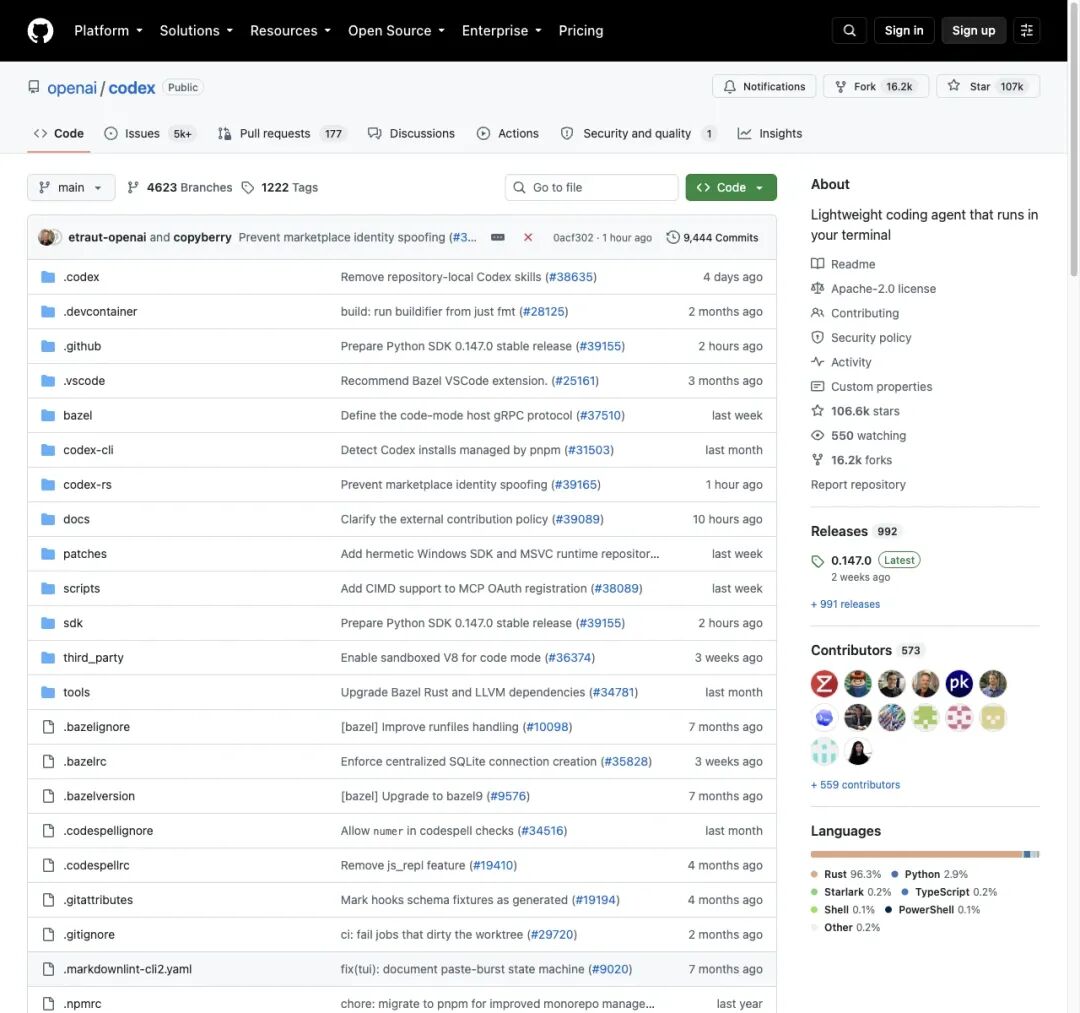Click the codex repository name link
Image resolution: width=1080 pixels, height=1013 pixels.
132,88
